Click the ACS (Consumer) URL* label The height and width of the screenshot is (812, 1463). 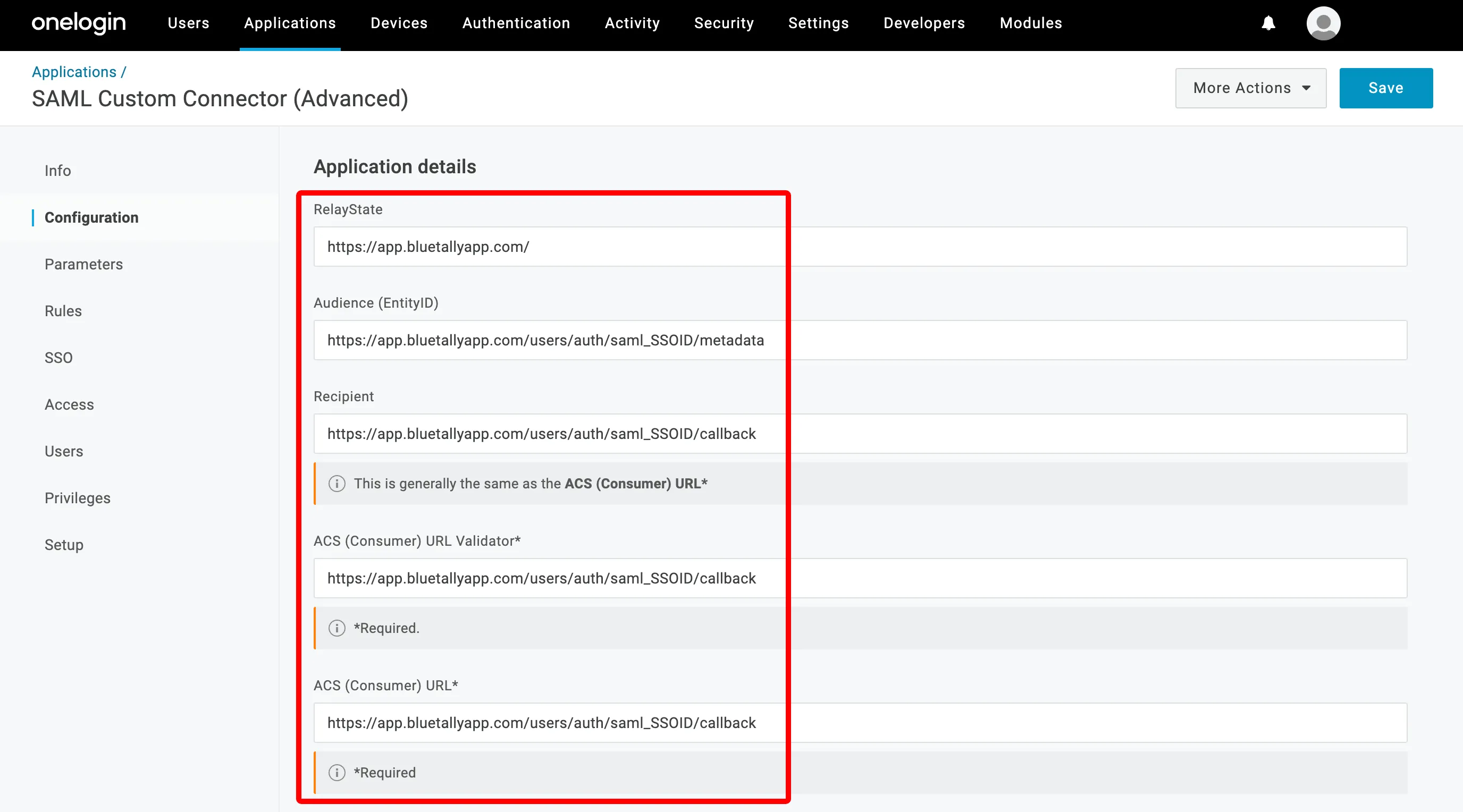pos(385,686)
